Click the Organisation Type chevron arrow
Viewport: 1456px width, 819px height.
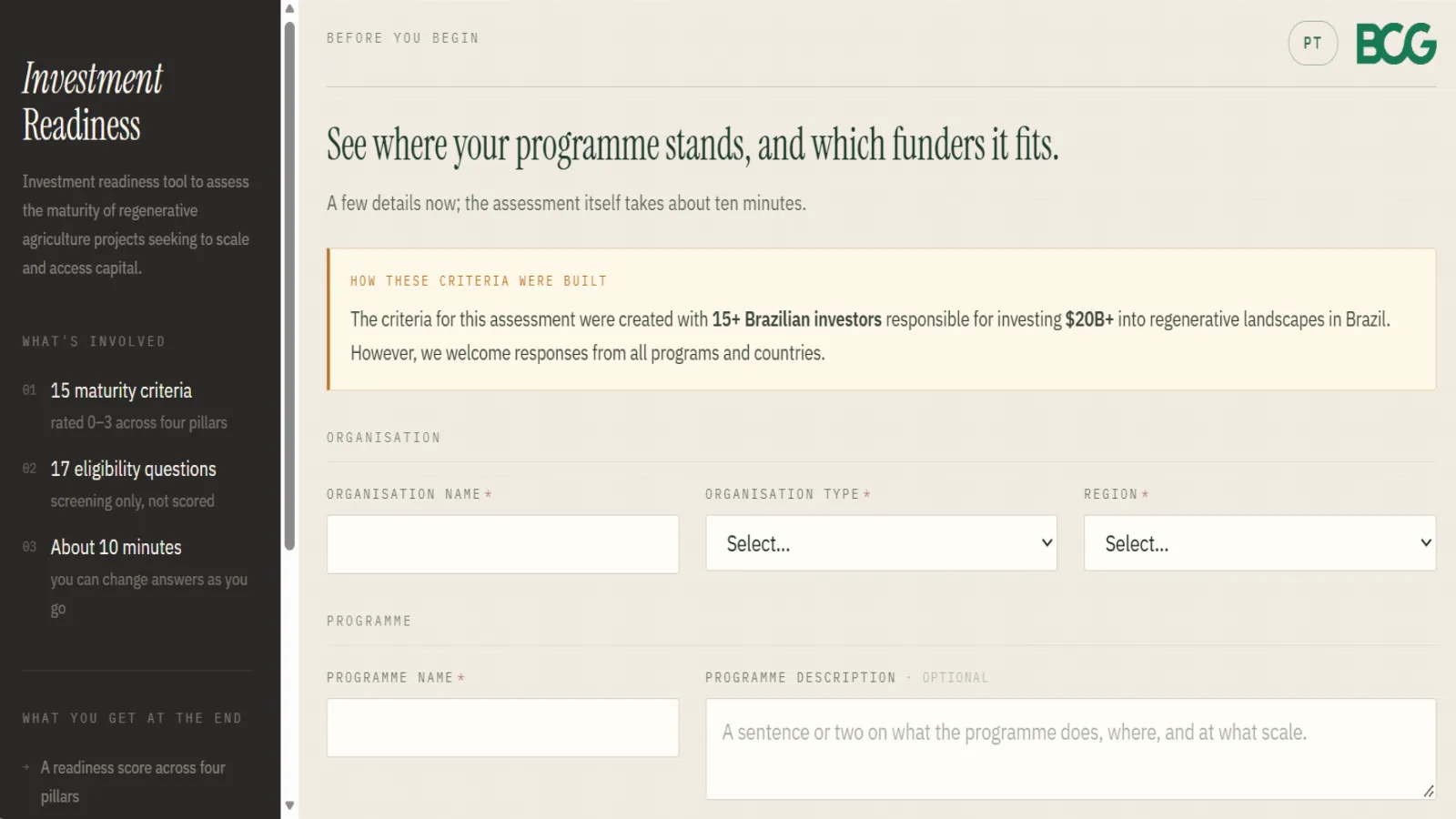[x=1046, y=543]
